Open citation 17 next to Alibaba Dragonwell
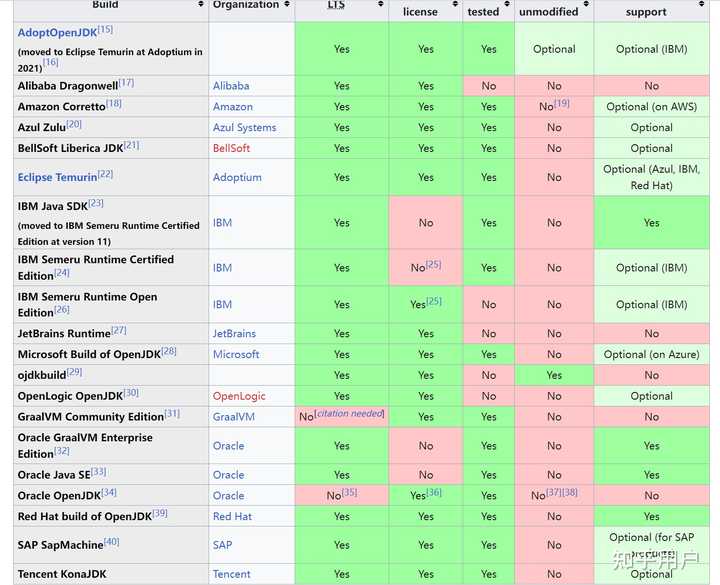Viewport: 720px width, 585px height. 126,83
